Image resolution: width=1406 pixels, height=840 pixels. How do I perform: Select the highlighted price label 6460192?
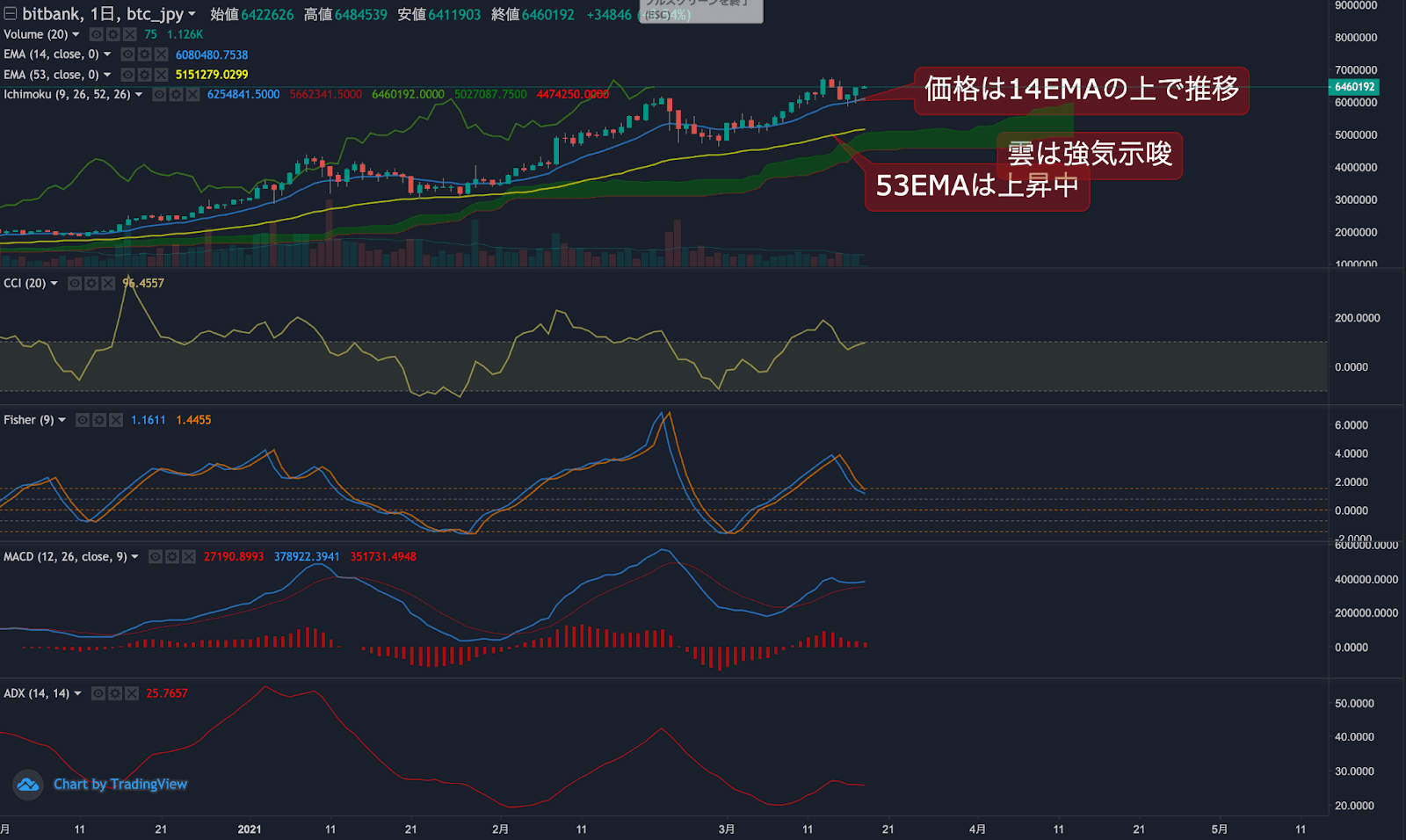[x=1353, y=88]
